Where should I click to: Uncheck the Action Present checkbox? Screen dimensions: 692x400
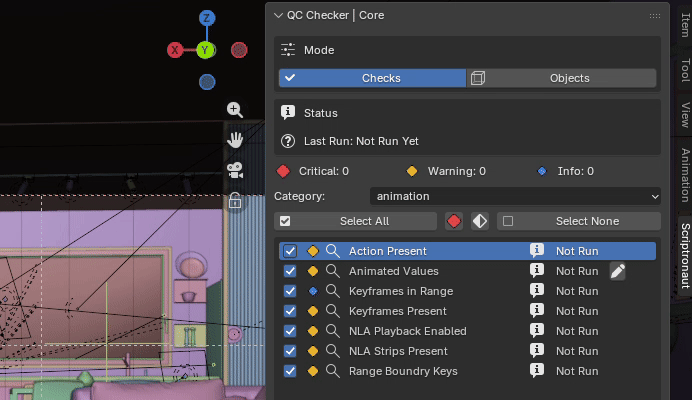pyautogui.click(x=290, y=251)
